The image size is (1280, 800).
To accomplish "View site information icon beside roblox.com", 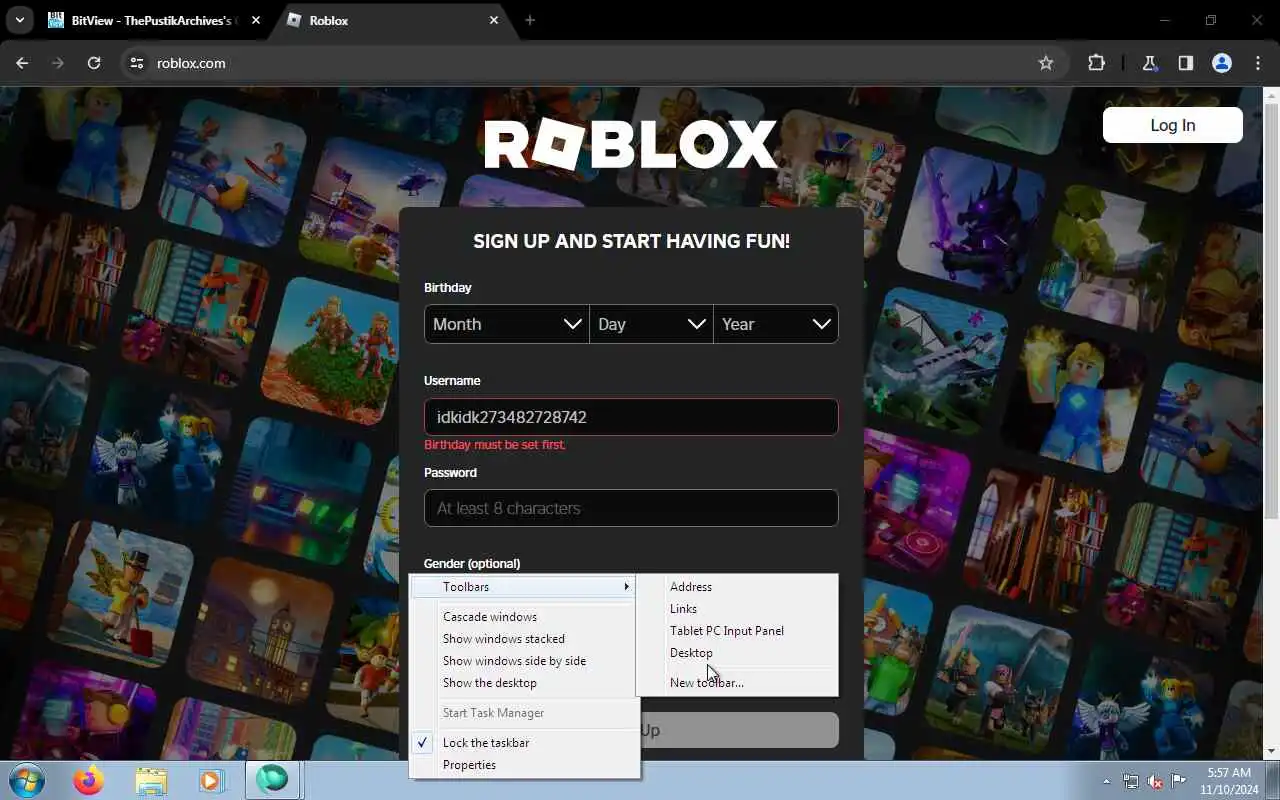I will (x=137, y=63).
